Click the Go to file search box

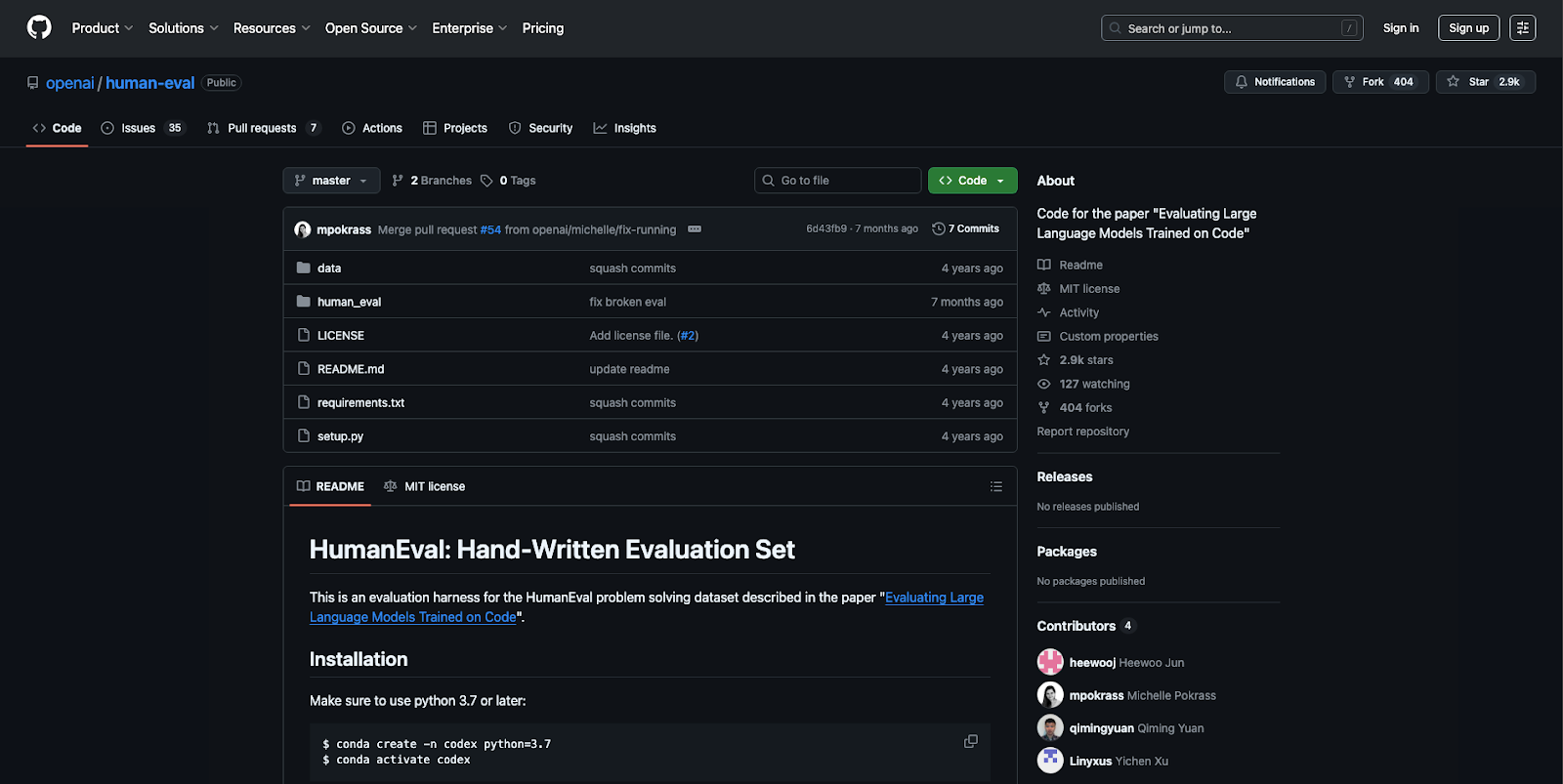[x=837, y=181]
